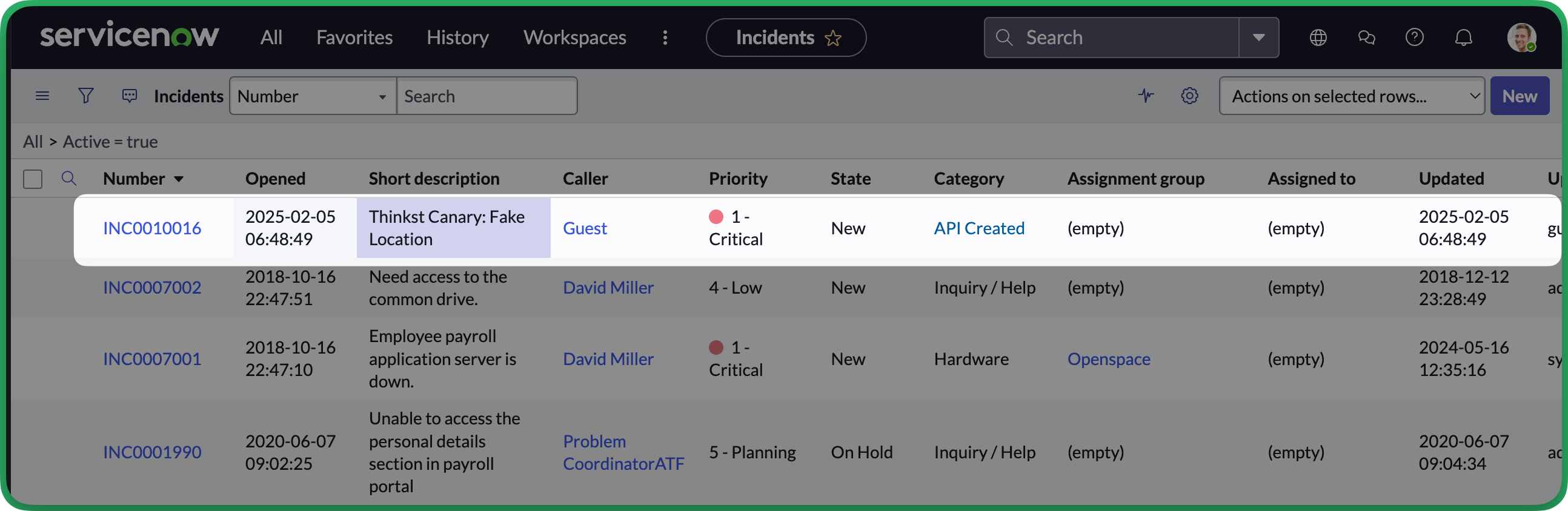The height and width of the screenshot is (511, 1568).
Task: Sort by Assigned to column header
Action: pos(1311,179)
